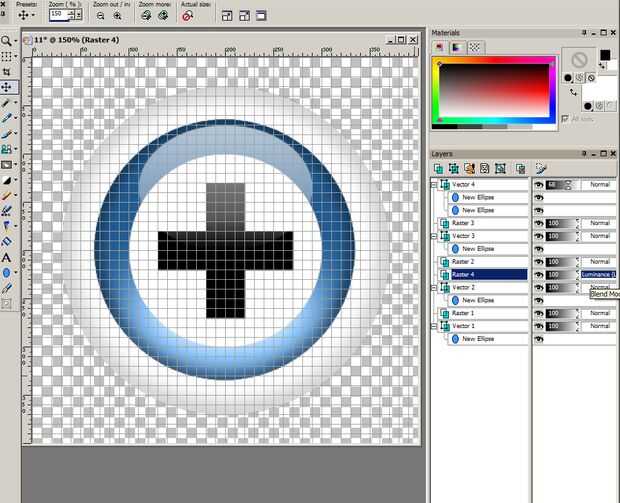The height and width of the screenshot is (503, 620).
Task: Toggle visibility eye of Raster 2 layer
Action: click(x=539, y=262)
